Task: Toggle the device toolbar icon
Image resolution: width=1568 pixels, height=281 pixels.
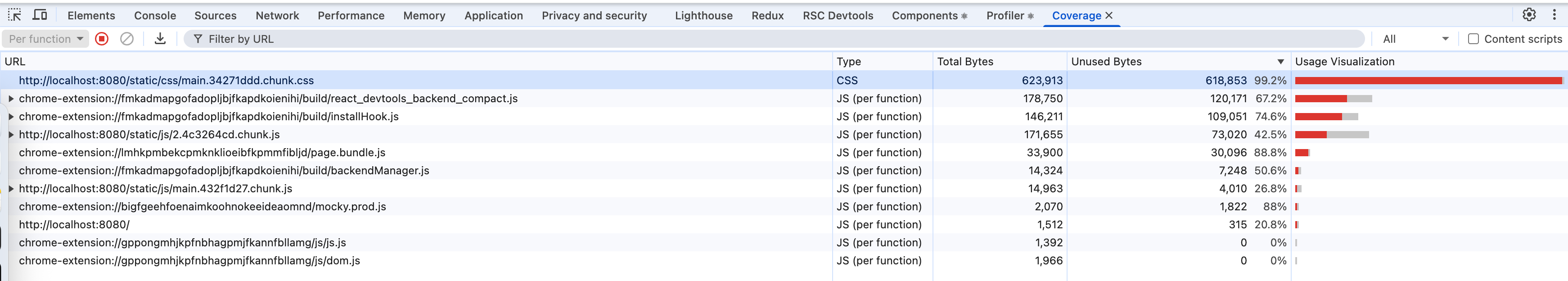Action: point(40,15)
